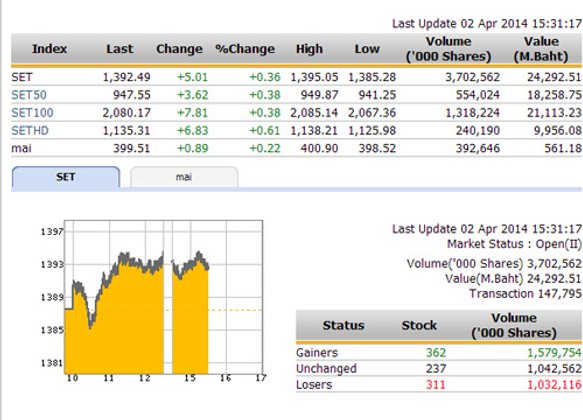This screenshot has width=583, height=420.
Task: Click the High column header
Action: point(309,49)
